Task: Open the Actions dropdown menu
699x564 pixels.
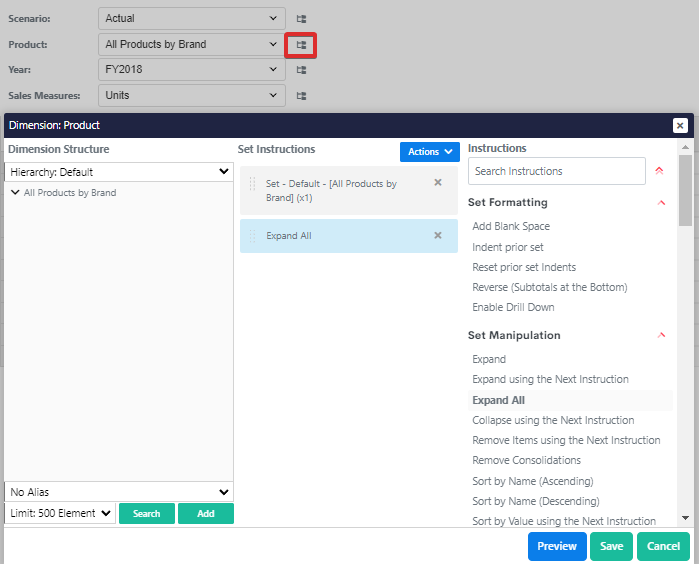Action: coord(430,152)
